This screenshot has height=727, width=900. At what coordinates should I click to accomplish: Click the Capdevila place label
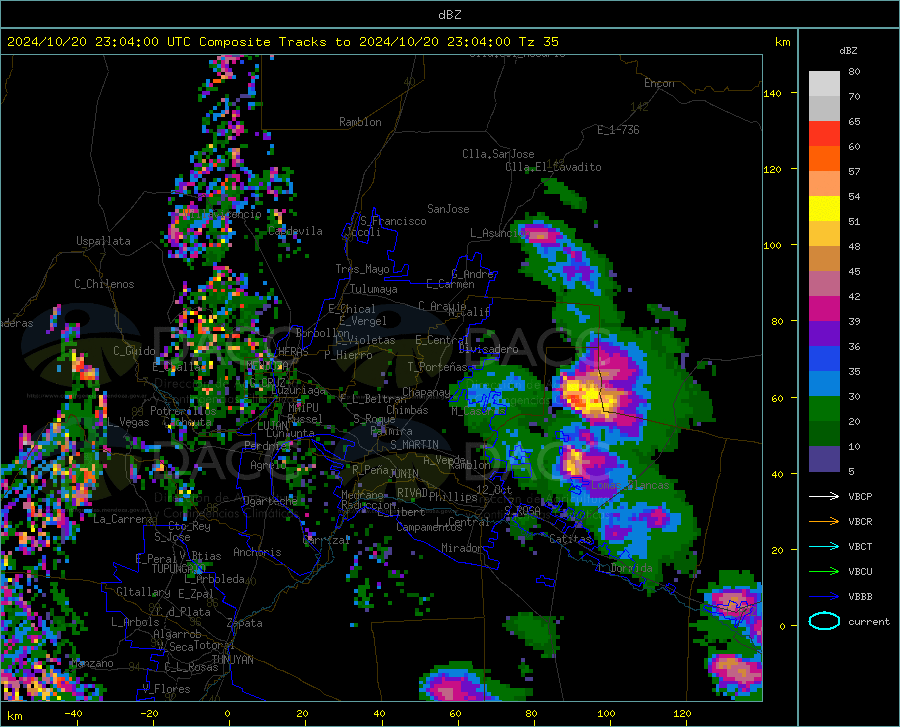click(x=295, y=231)
